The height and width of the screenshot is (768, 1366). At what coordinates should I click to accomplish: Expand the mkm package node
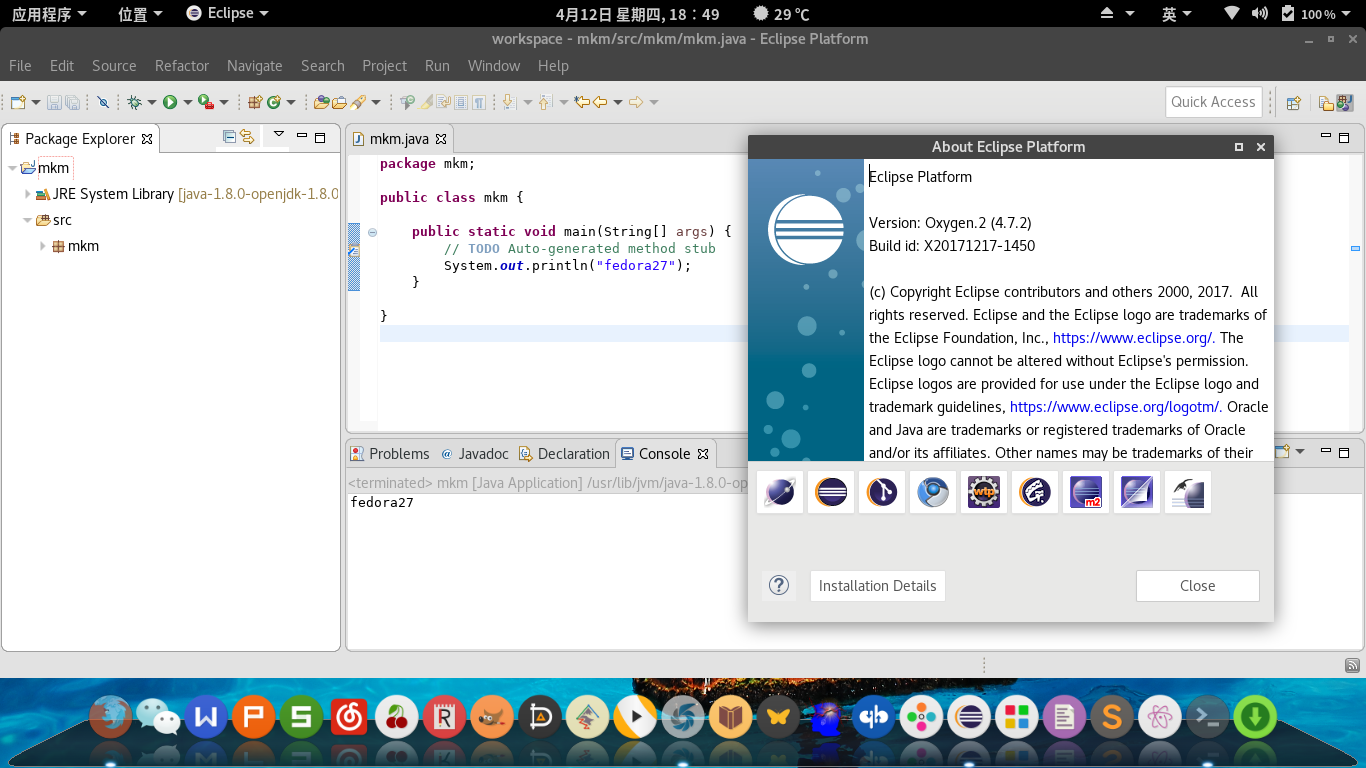(x=43, y=246)
